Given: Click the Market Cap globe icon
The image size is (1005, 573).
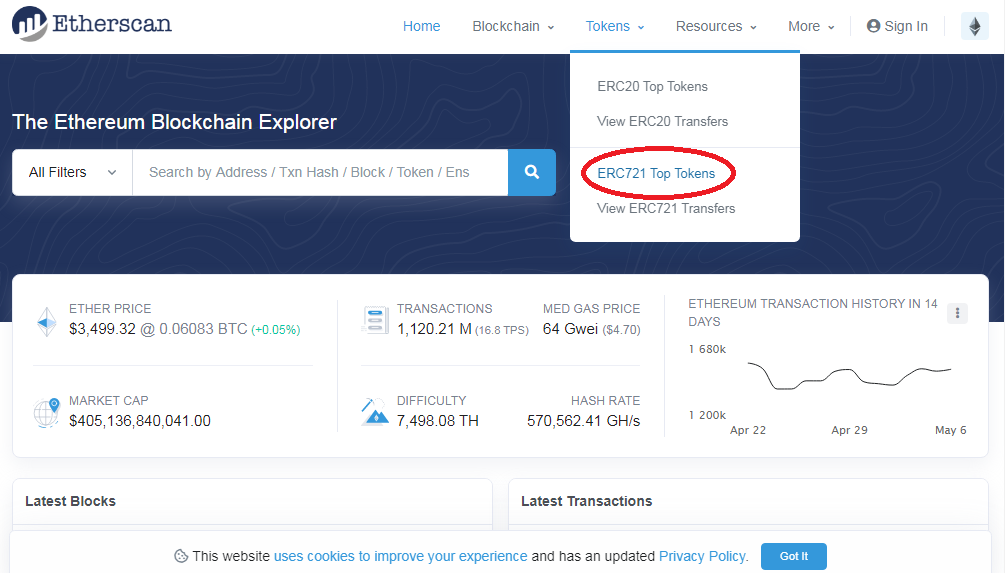Looking at the screenshot, I should tap(47, 412).
